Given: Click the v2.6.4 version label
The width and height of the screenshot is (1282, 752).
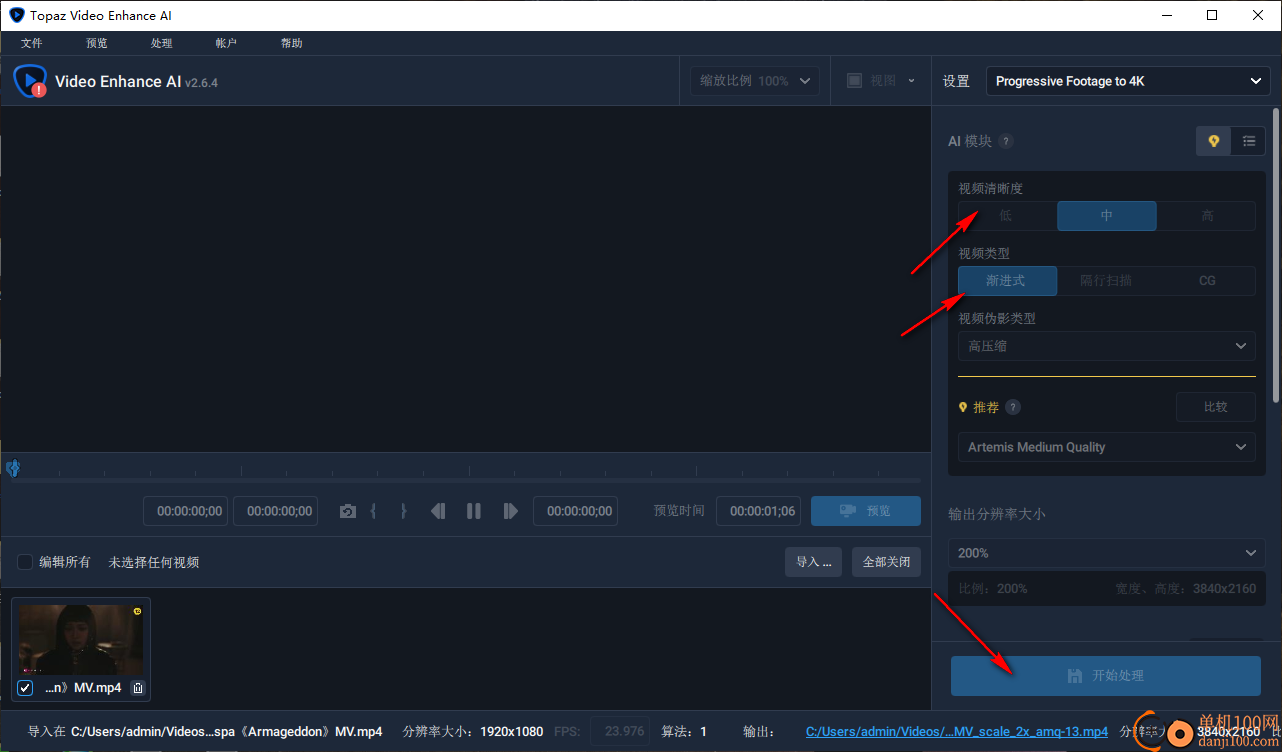Looking at the screenshot, I should pyautogui.click(x=201, y=82).
